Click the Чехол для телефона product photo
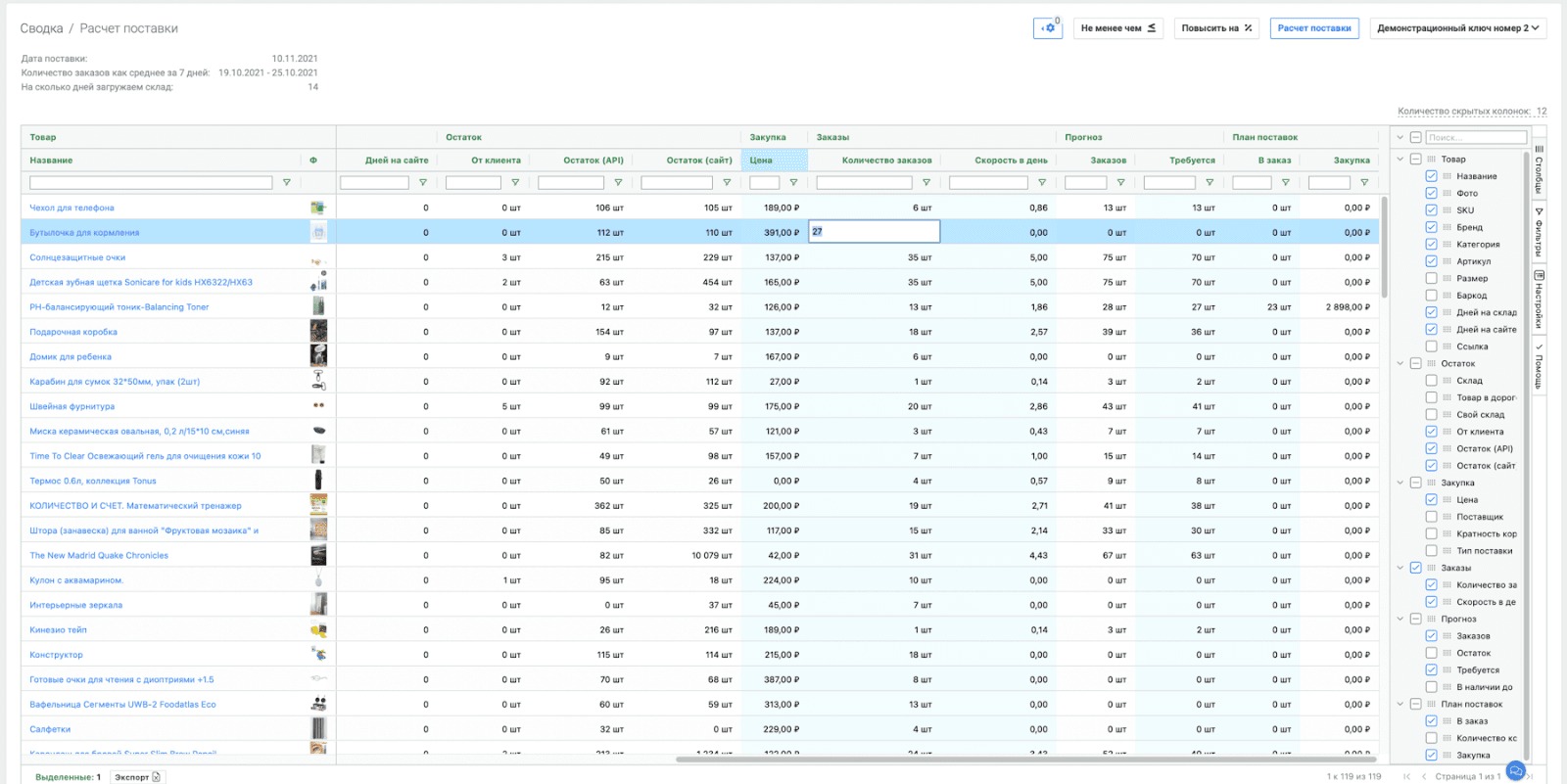This screenshot has width=1567, height=784. (318, 208)
